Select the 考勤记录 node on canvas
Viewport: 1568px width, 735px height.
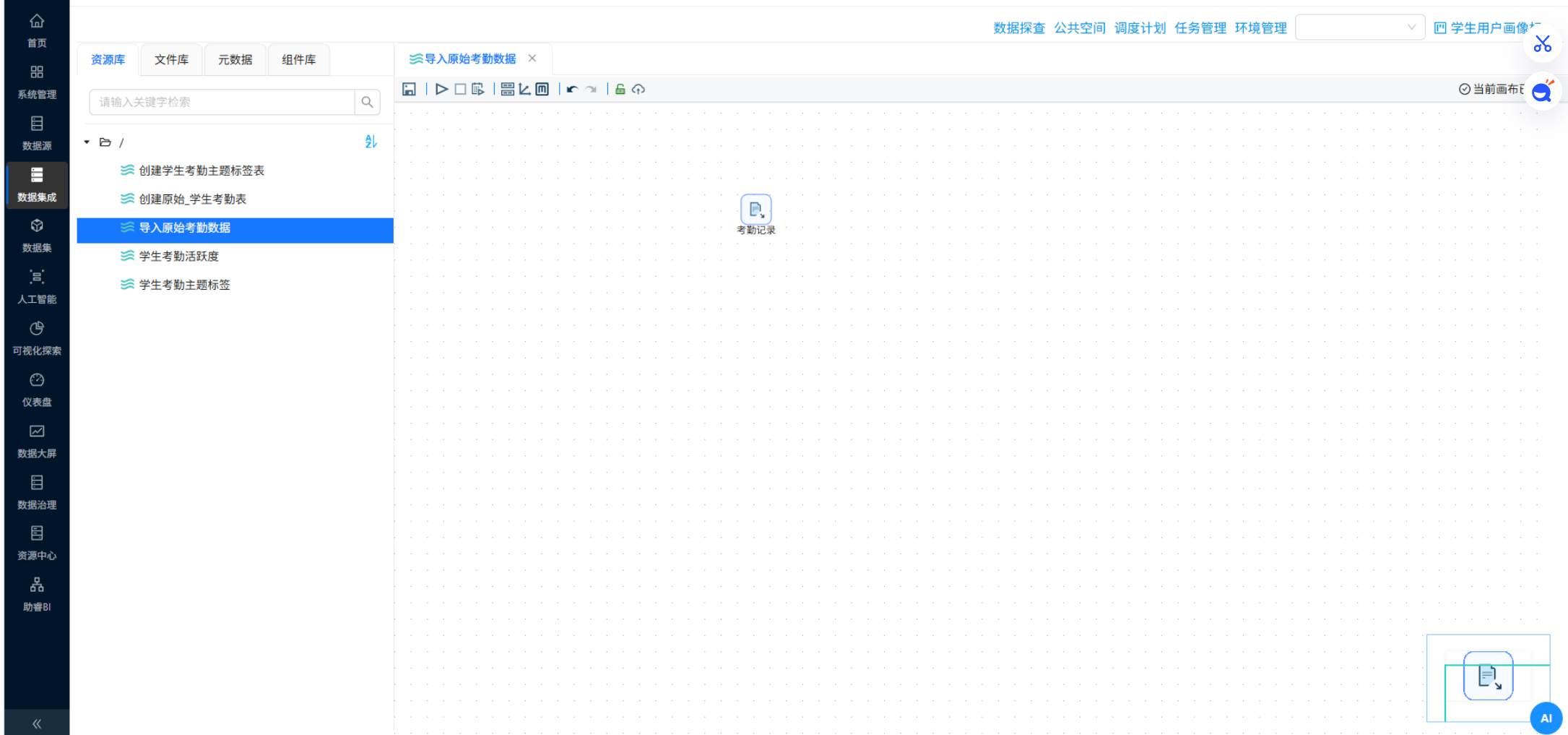[x=756, y=210]
